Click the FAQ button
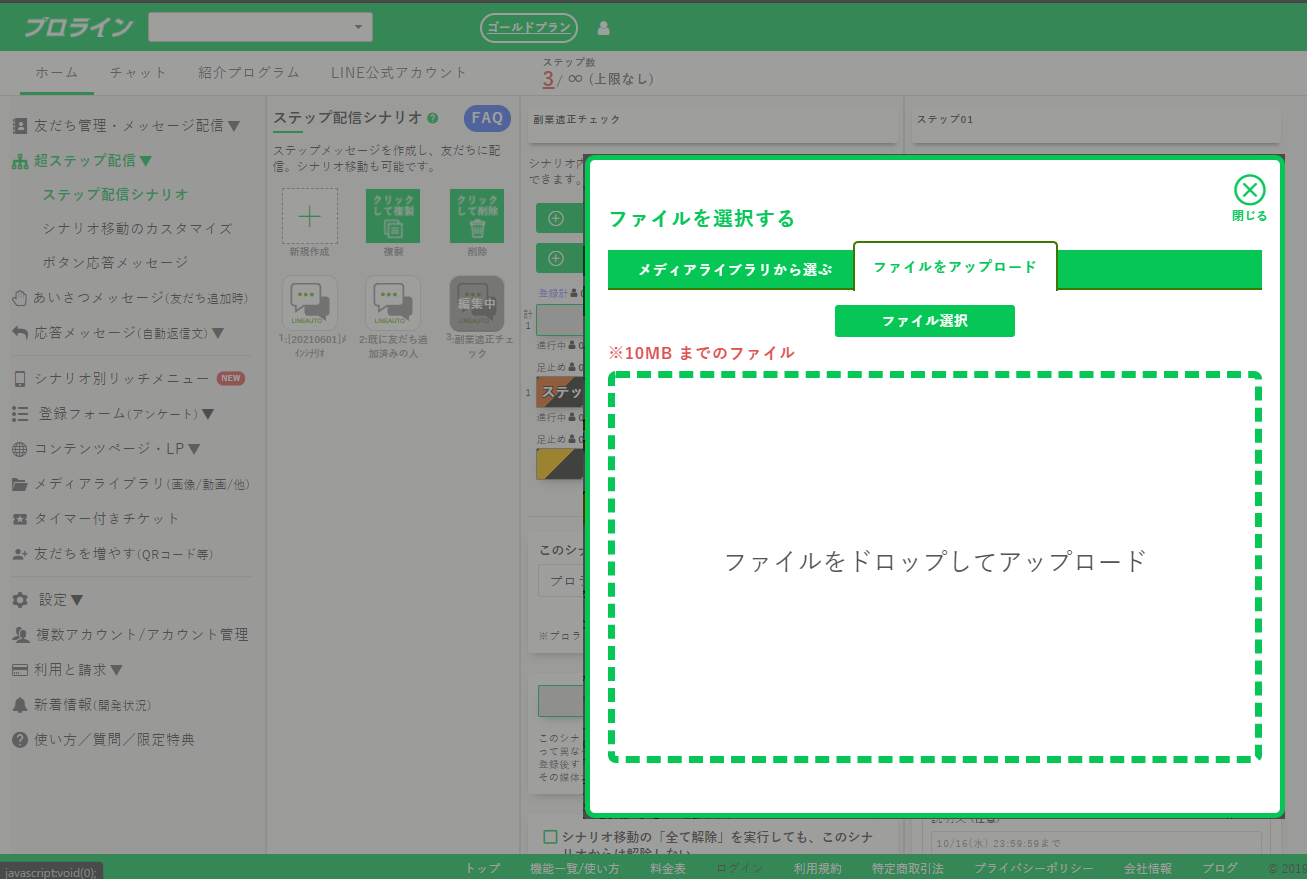The width and height of the screenshot is (1307, 879). (487, 118)
